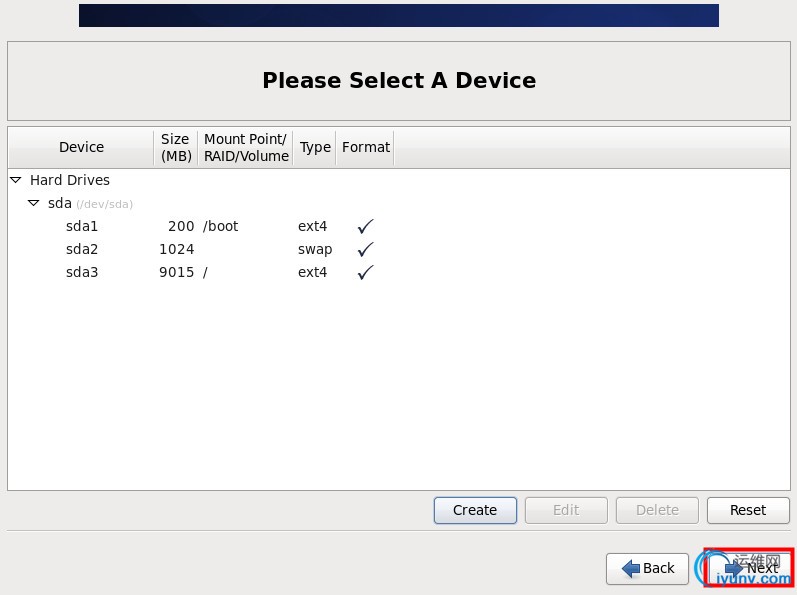Click the /boot mount point text

click(221, 226)
